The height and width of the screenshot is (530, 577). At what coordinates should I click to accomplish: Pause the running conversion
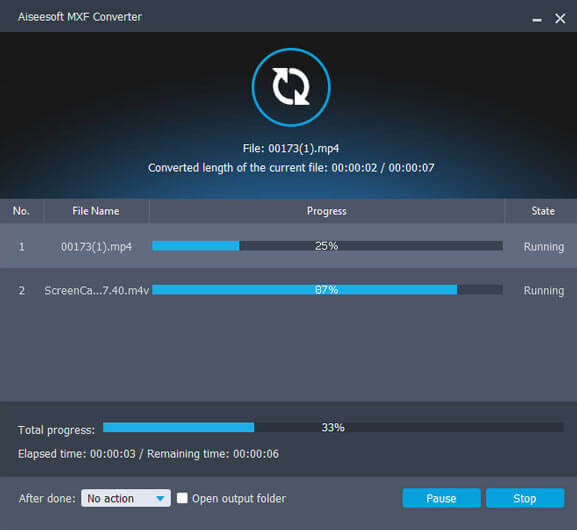pos(441,498)
